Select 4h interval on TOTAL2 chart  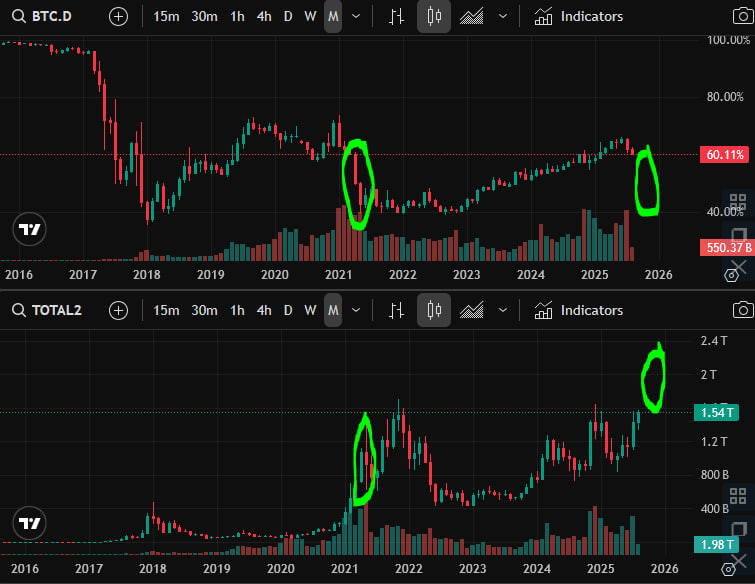tap(264, 311)
